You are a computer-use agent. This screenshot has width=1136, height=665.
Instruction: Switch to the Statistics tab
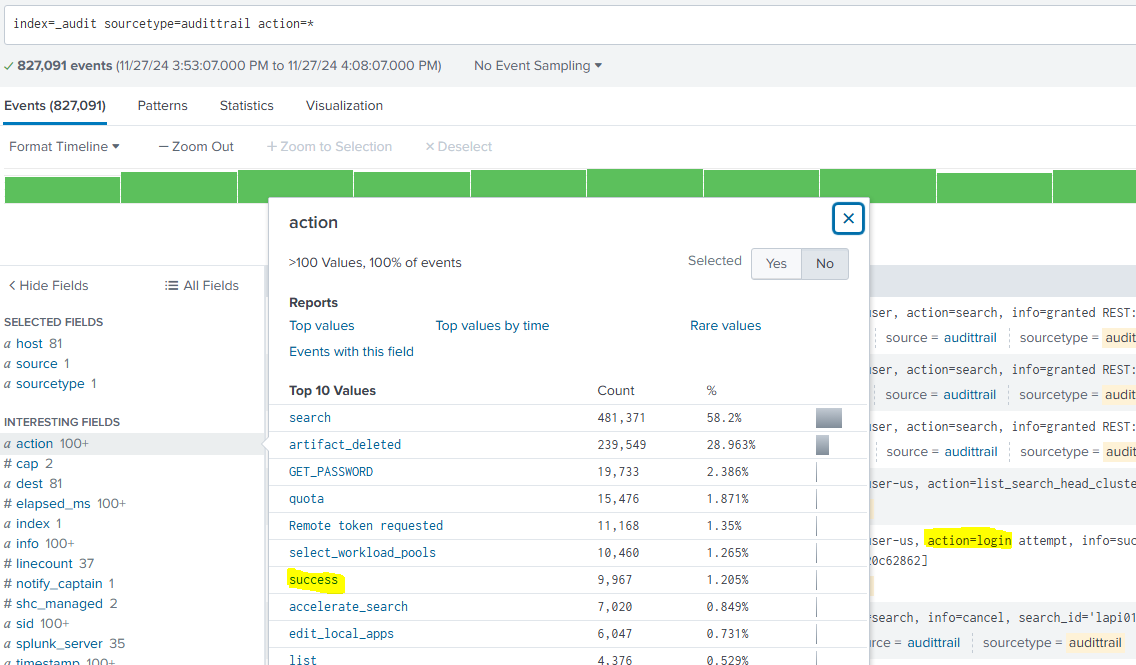(246, 106)
